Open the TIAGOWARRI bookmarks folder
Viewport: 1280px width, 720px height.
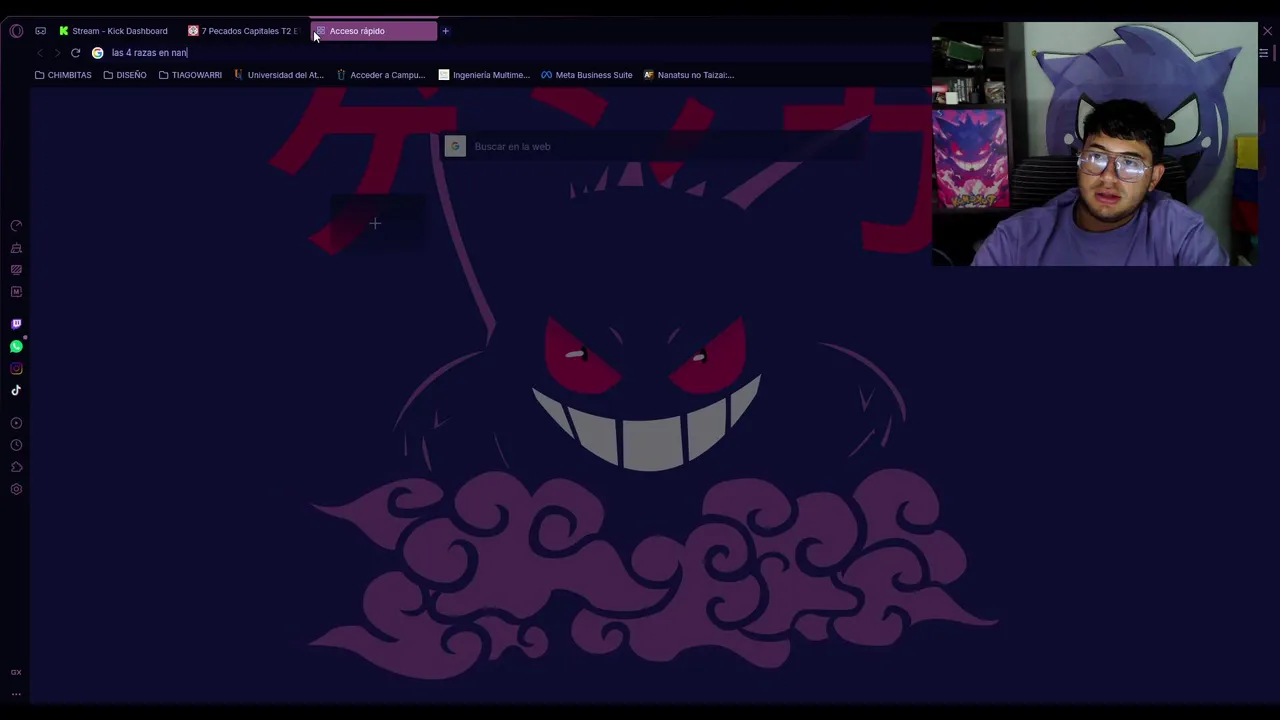click(190, 75)
